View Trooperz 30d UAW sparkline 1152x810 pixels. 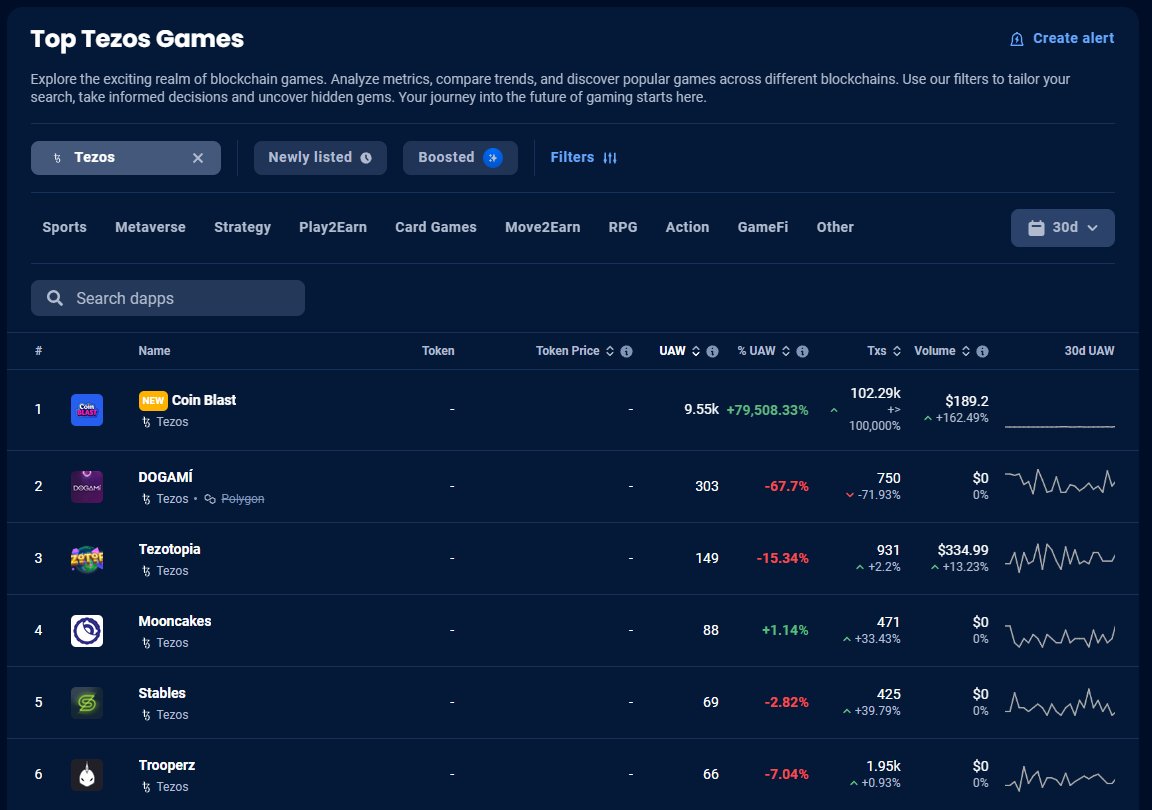[x=1059, y=778]
